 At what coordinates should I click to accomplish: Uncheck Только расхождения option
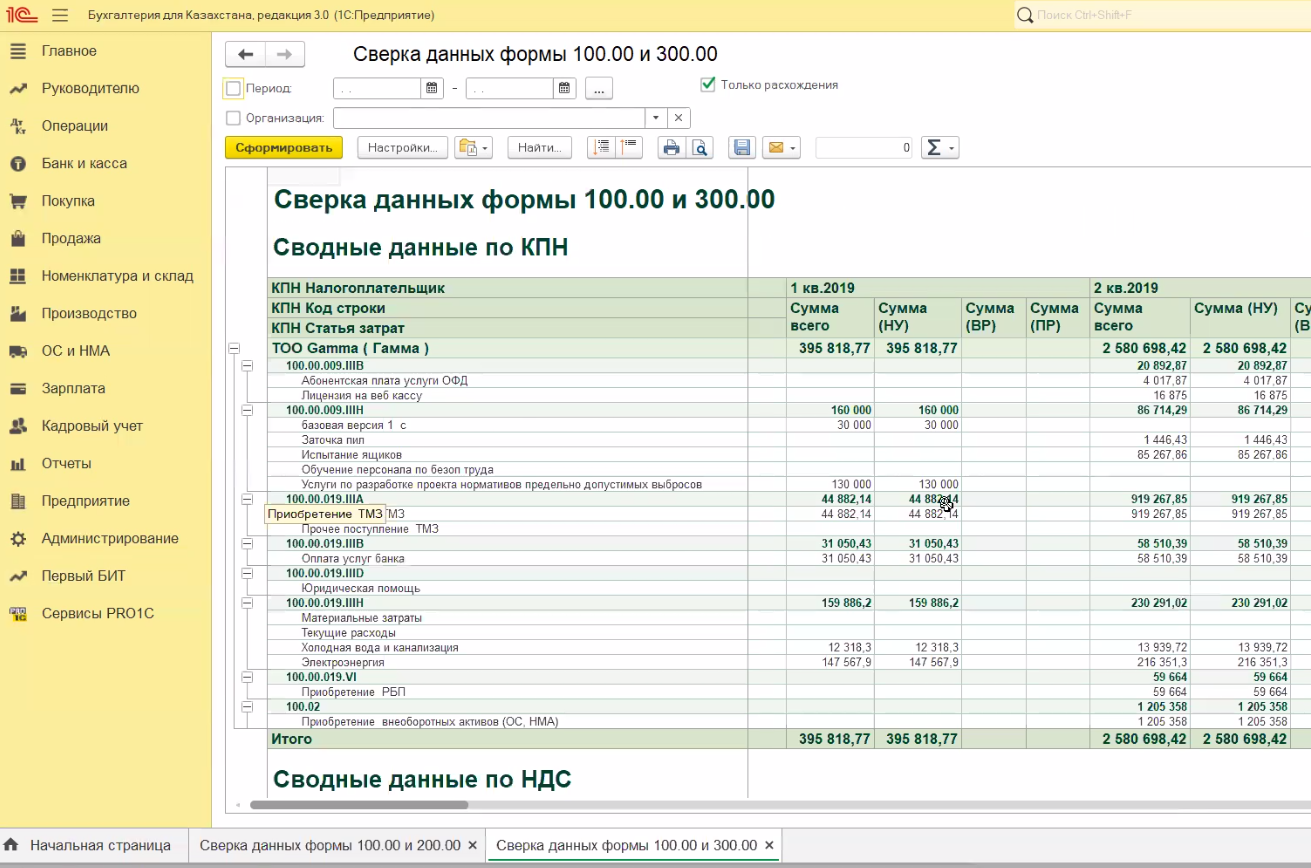pyautogui.click(x=708, y=85)
